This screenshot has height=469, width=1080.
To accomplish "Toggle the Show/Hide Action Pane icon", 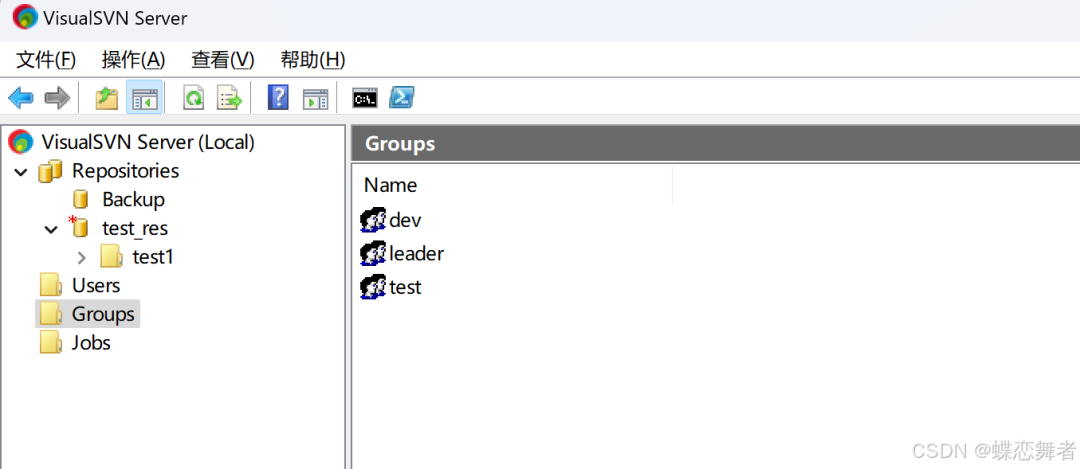I will point(315,99).
